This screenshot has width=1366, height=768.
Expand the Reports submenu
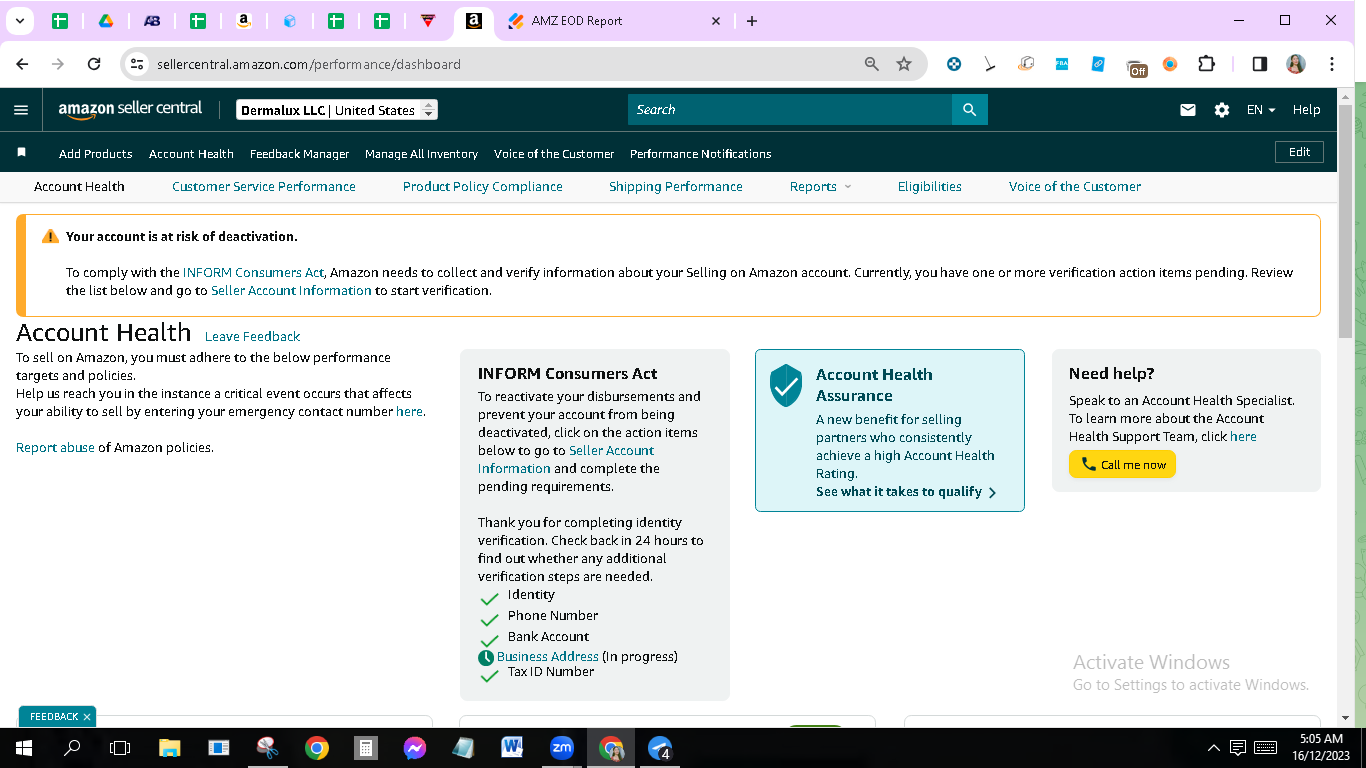820,186
